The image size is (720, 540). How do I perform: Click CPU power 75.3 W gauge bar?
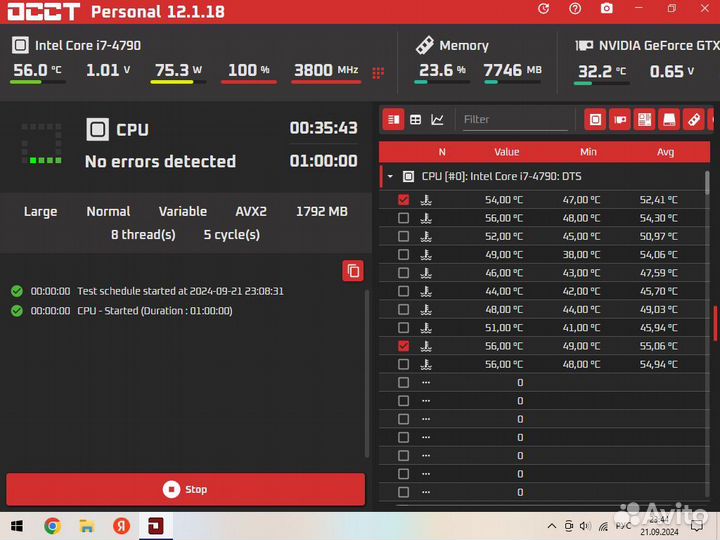click(x=178, y=82)
